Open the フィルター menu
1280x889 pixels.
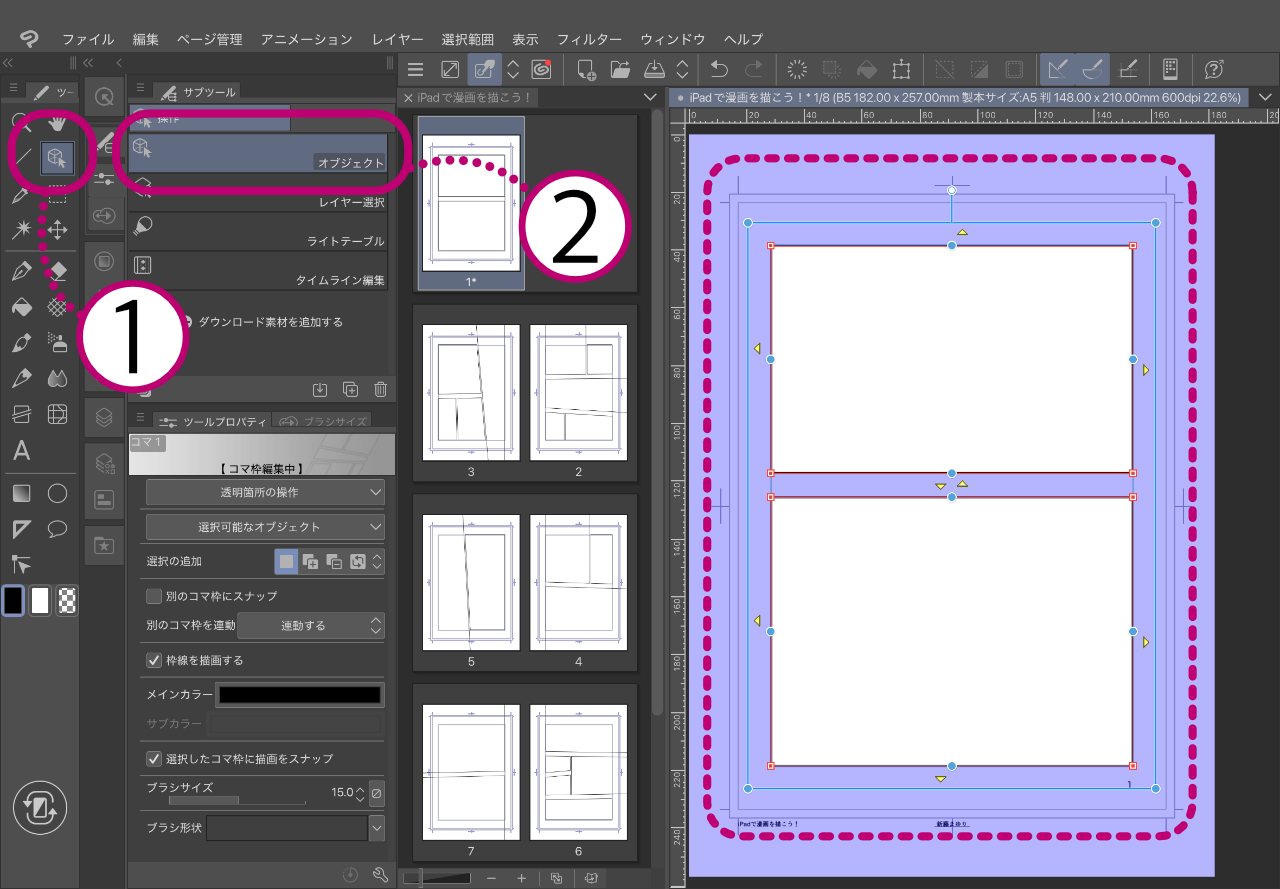pos(589,39)
